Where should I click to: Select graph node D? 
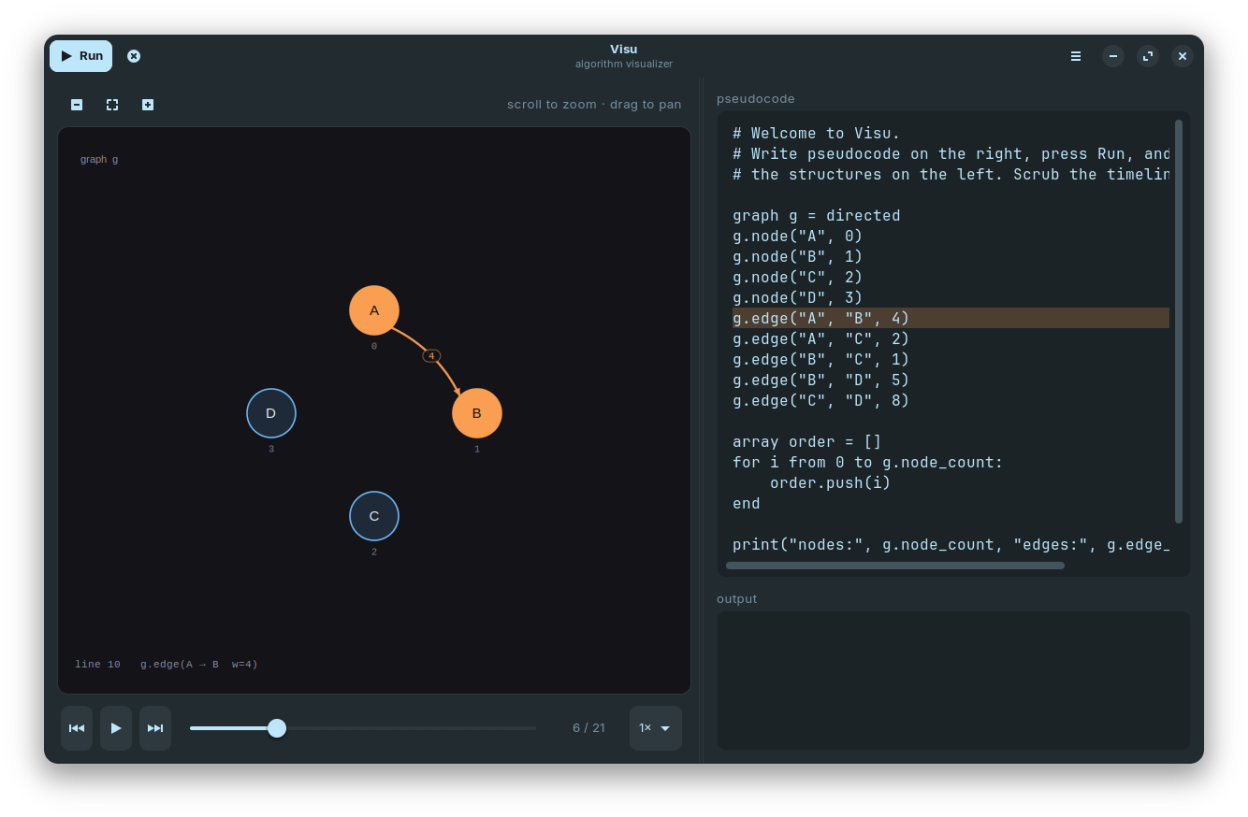271,413
